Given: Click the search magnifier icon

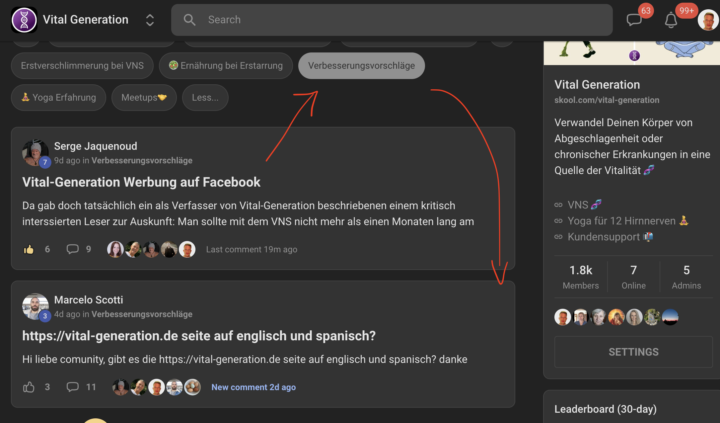Looking at the screenshot, I should (189, 20).
